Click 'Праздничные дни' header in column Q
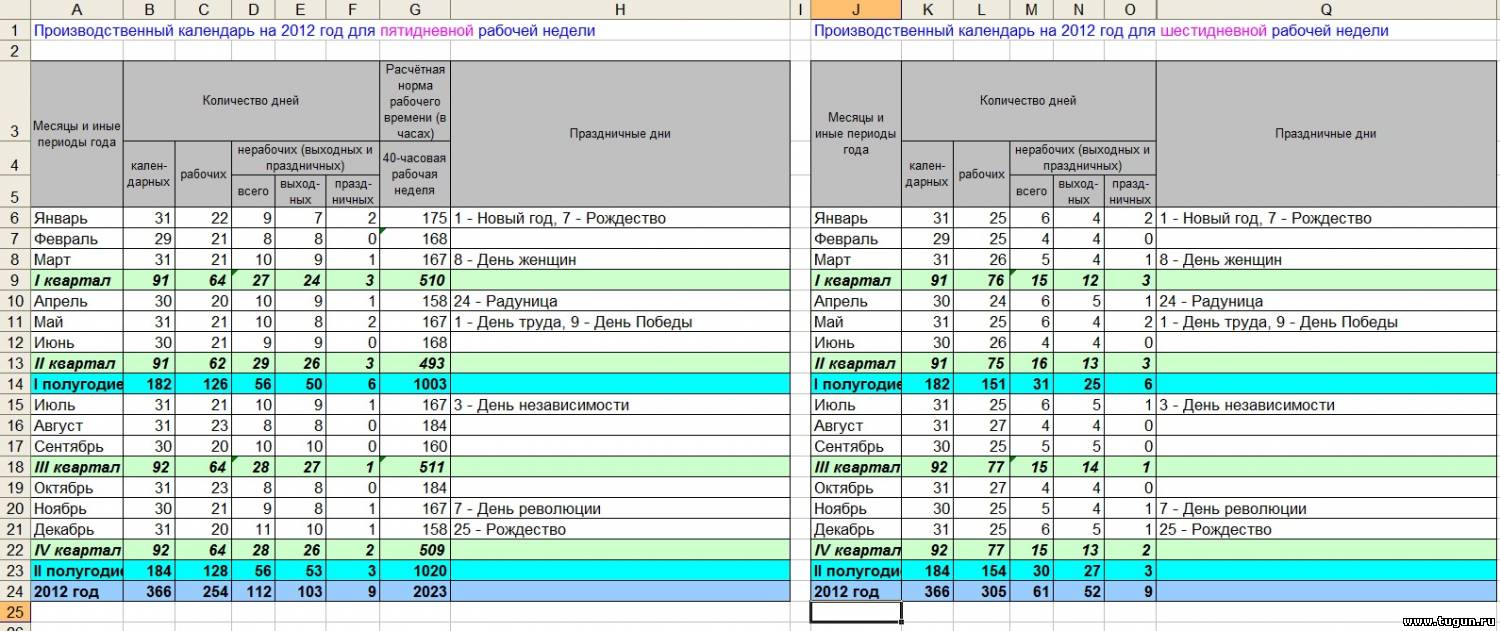 click(1327, 133)
